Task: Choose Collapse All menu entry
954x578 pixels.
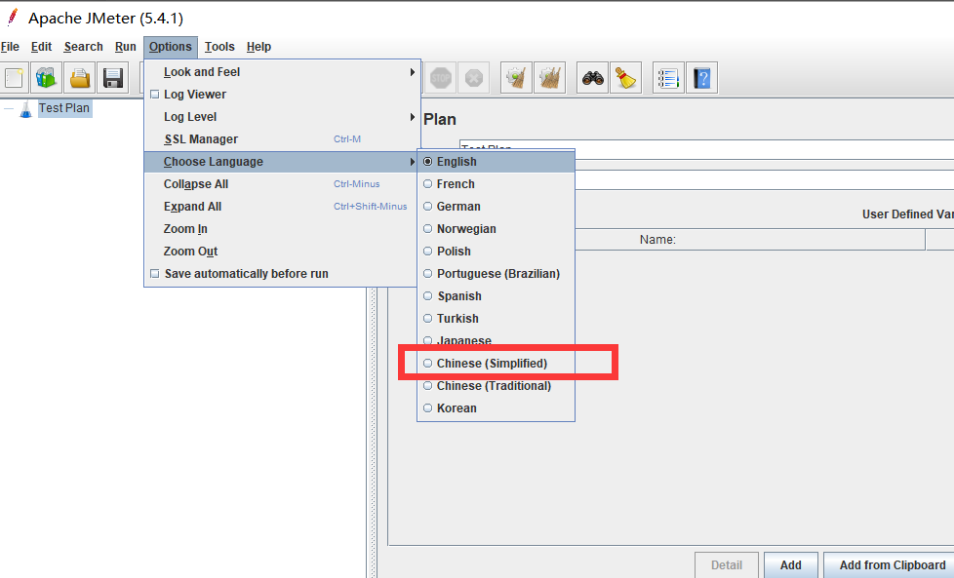Action: (282, 184)
